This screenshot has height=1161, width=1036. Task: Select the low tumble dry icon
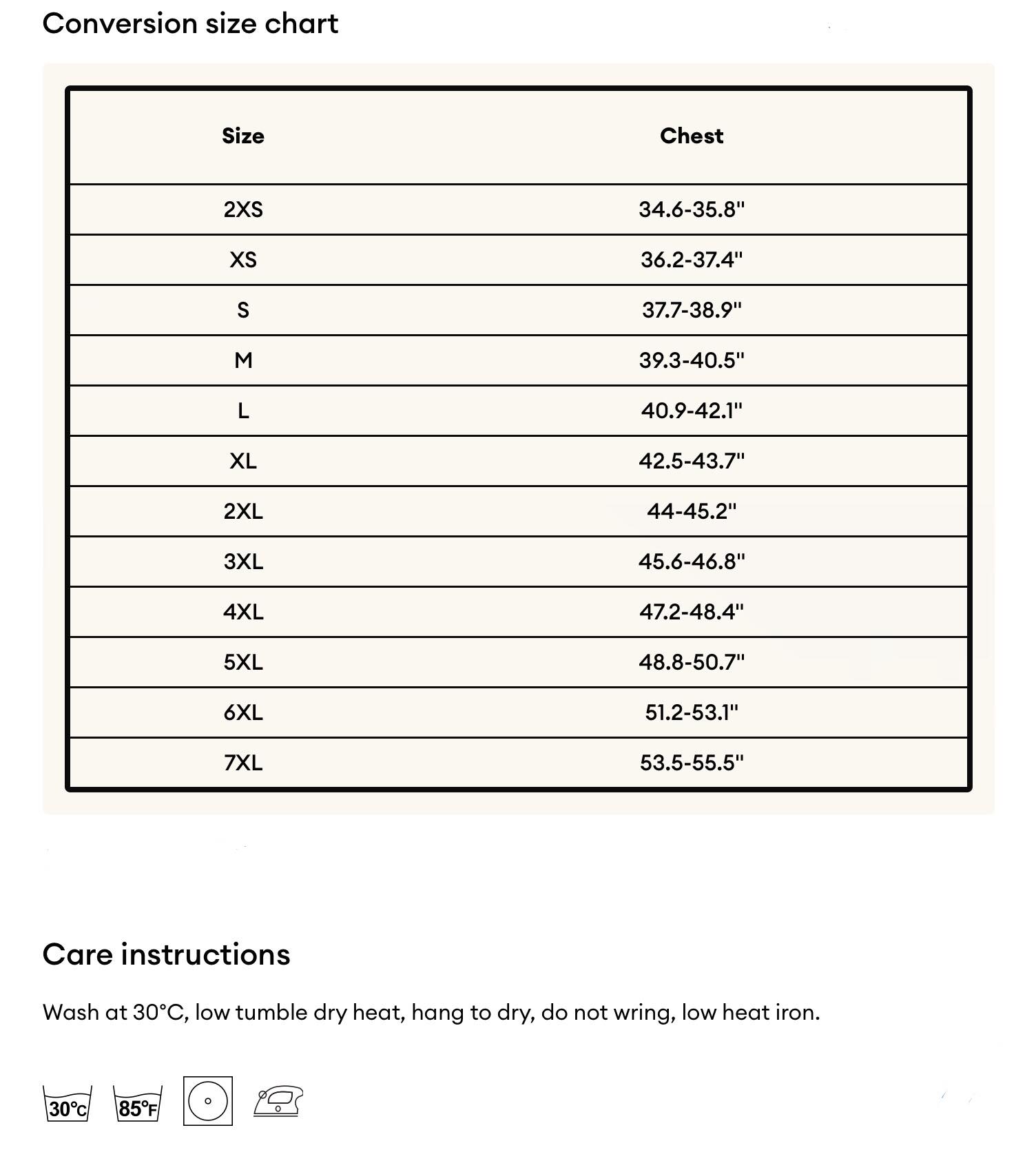pyautogui.click(x=208, y=1101)
